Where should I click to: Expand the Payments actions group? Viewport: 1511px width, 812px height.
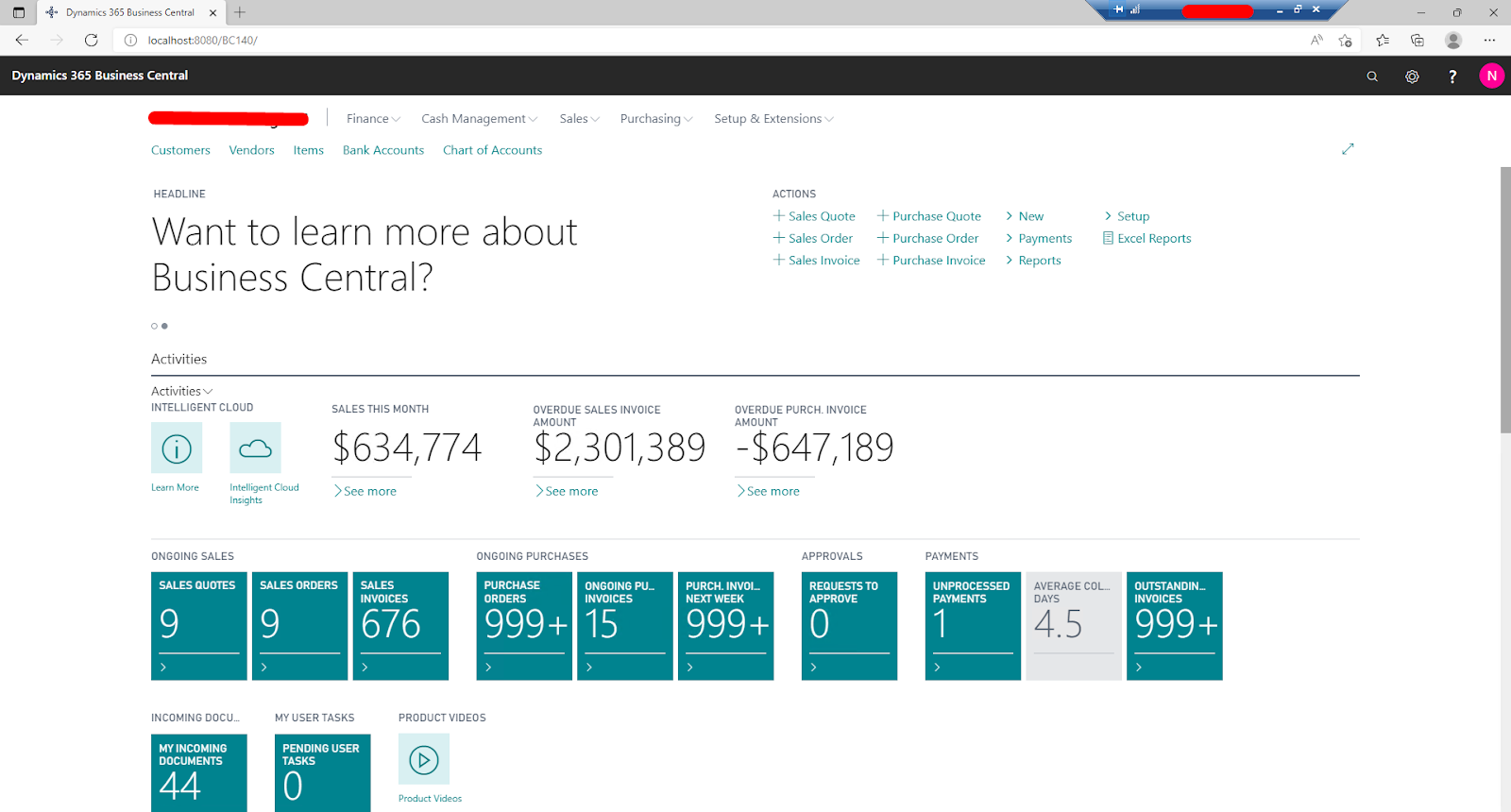tap(1039, 238)
